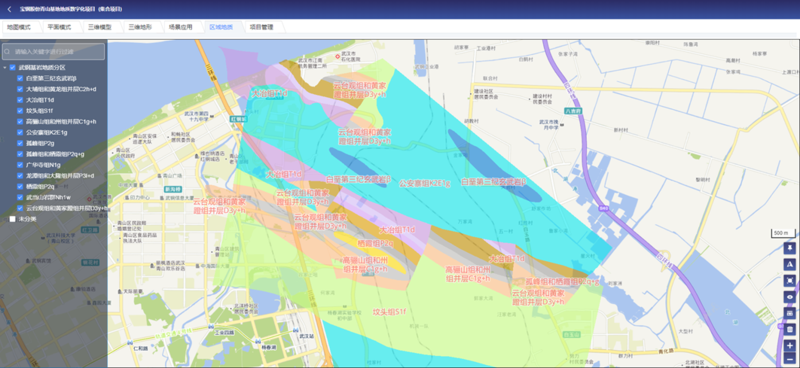Click the trash delete icon

coord(790,329)
